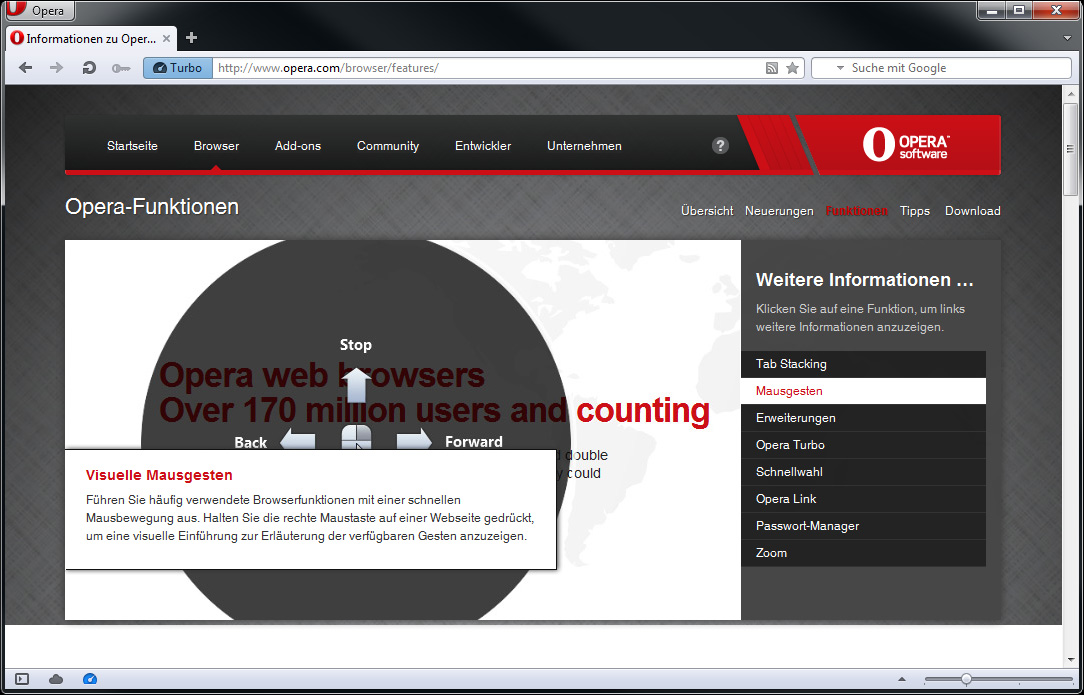1084x695 pixels.
Task: Select Passwort-Manager in the feature list
Action: tap(863, 526)
